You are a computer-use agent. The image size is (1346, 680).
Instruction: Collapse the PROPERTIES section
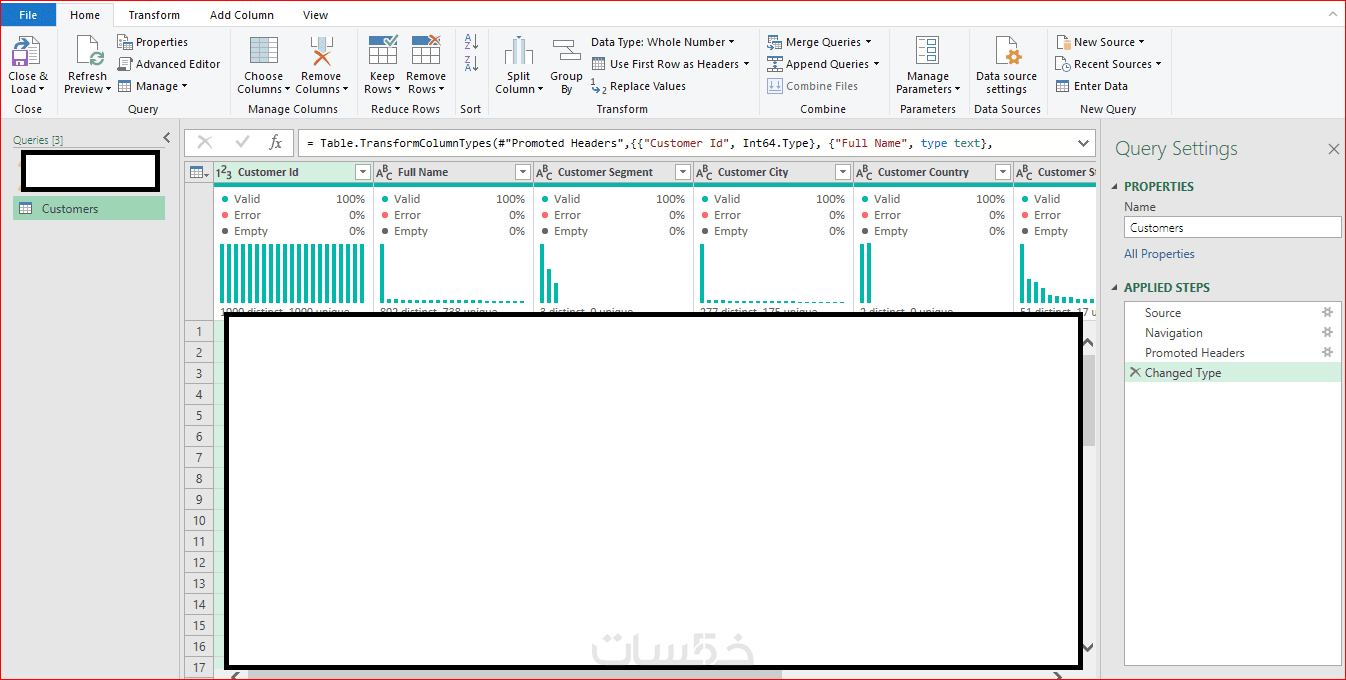(1115, 187)
